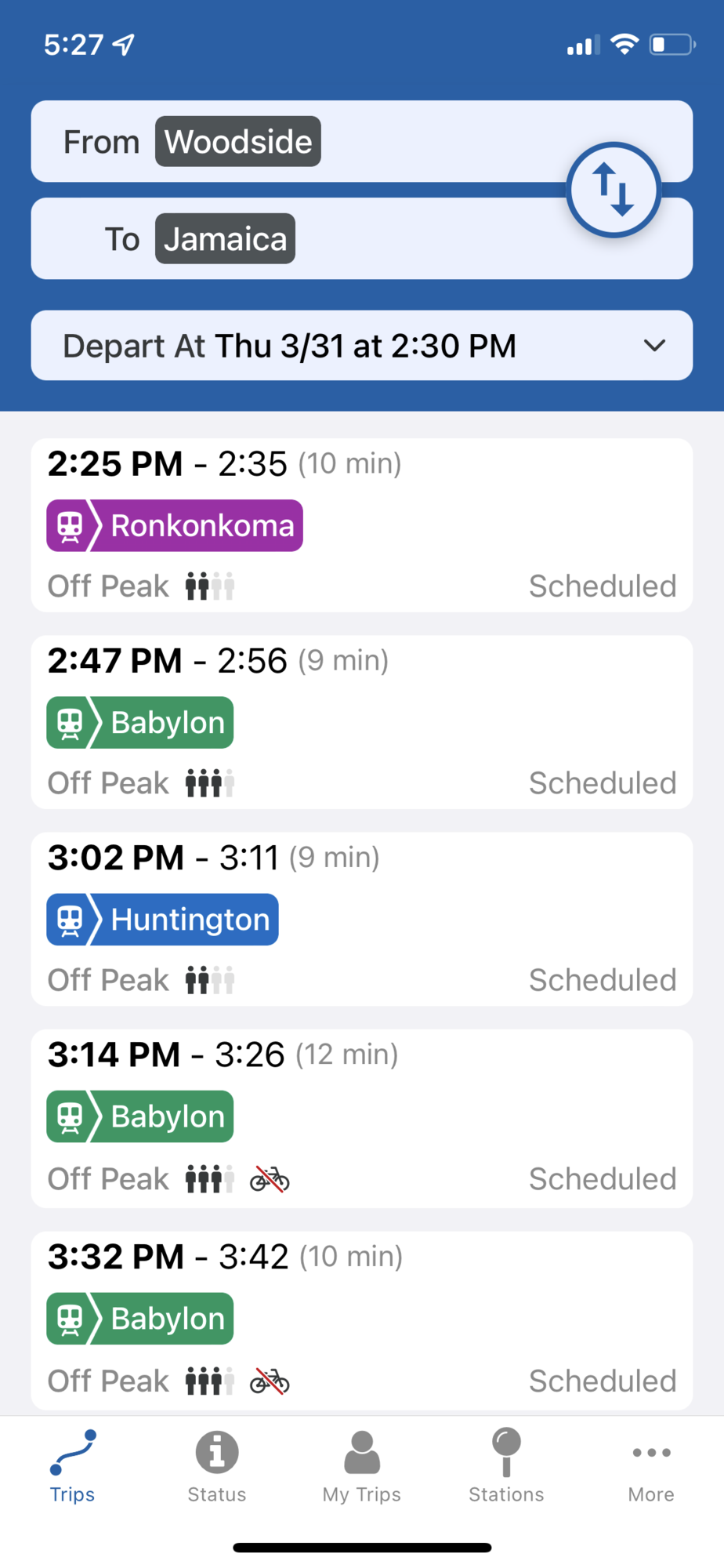Tap the crowding indicator on 3:02 PM trip
This screenshot has width=724, height=1568.
pos(209,980)
